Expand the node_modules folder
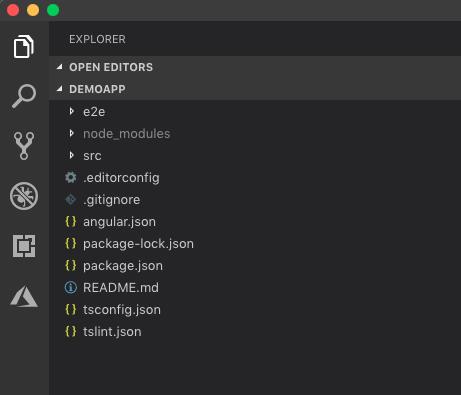The height and width of the screenshot is (395, 461). (255, 133)
